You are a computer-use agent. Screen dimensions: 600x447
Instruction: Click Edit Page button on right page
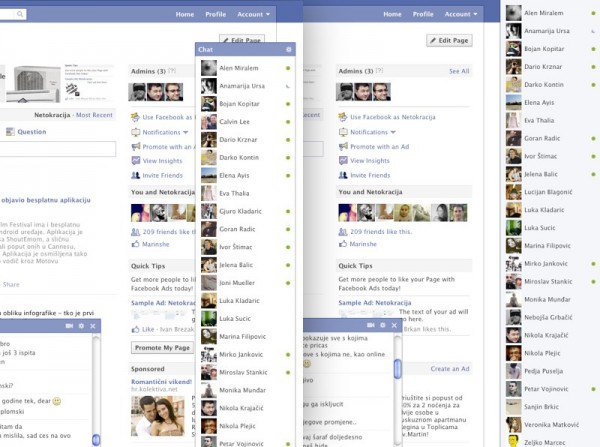[x=449, y=40]
